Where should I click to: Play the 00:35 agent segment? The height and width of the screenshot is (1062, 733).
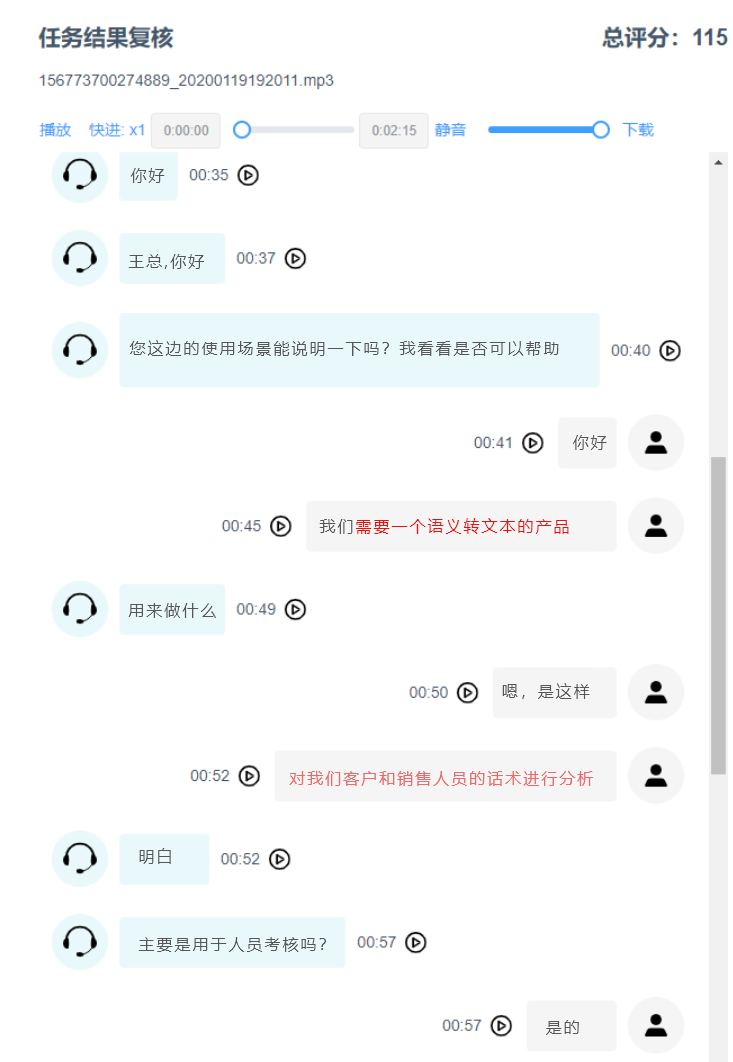248,175
